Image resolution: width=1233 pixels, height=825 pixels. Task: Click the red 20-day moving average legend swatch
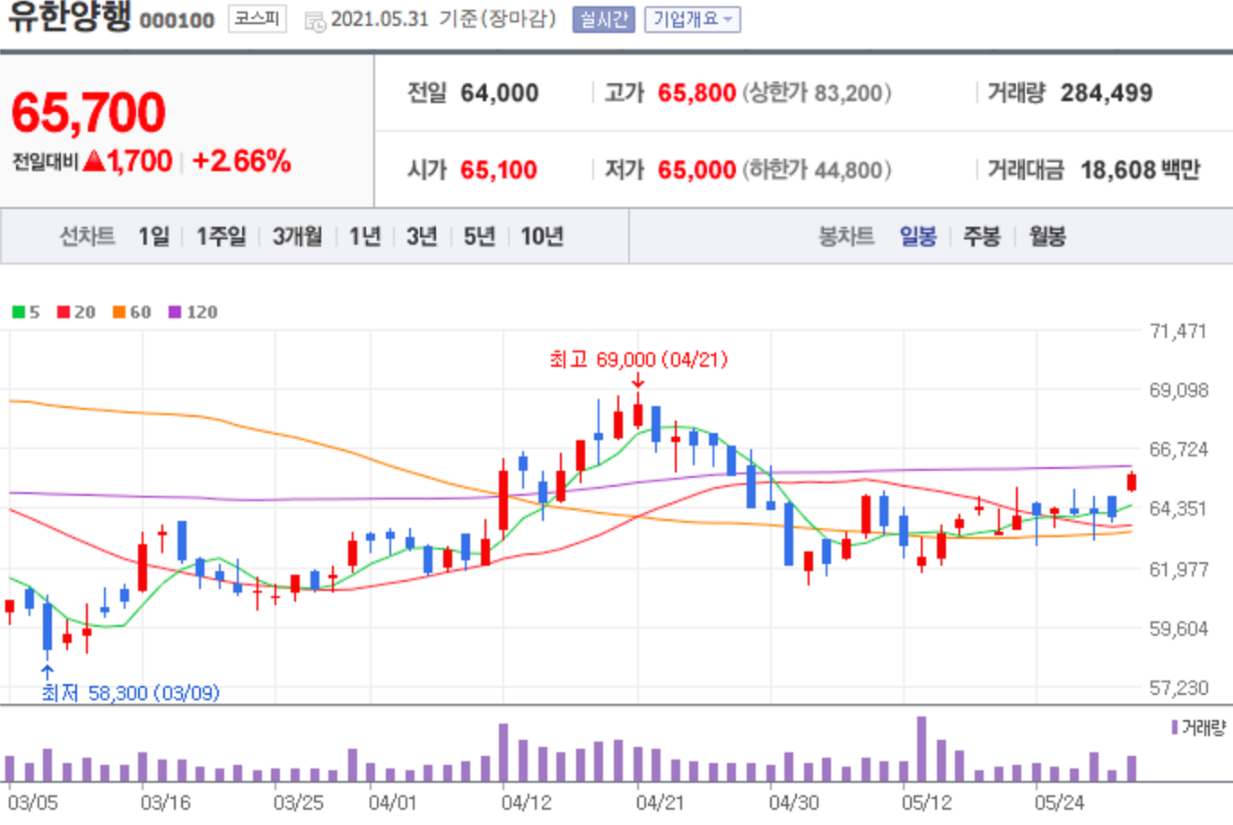(x=63, y=312)
